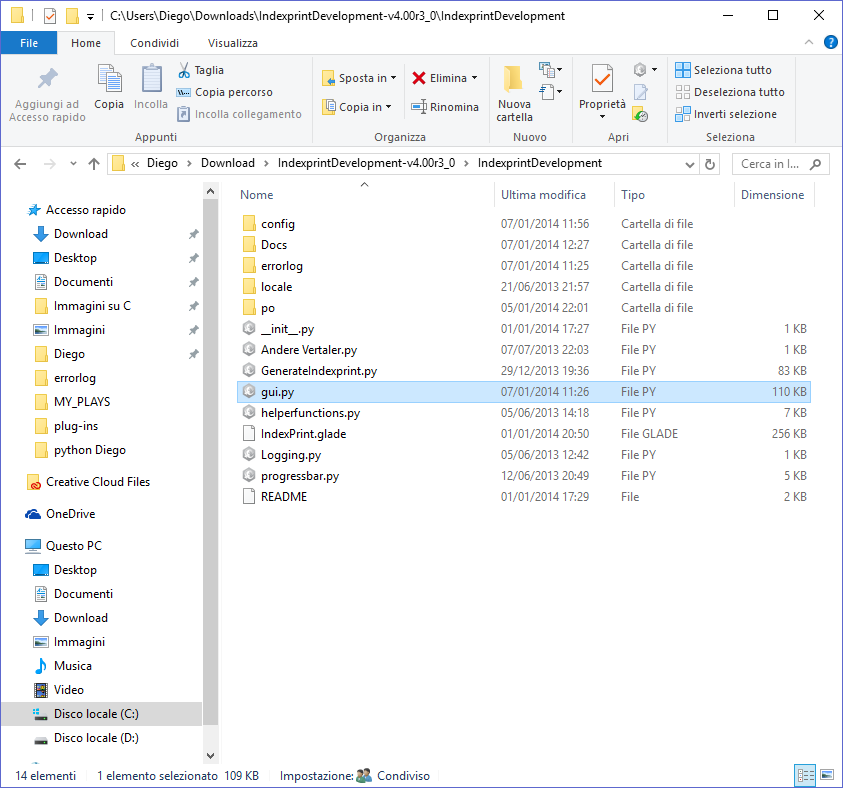Create a Nuova cartella
Viewport: 843px width, 788px height.
coord(515,94)
